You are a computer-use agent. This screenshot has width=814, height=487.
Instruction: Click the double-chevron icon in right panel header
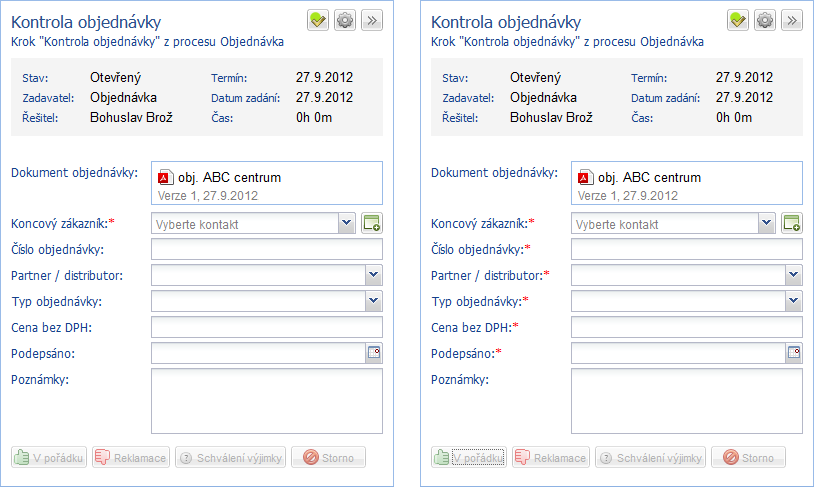(792, 20)
